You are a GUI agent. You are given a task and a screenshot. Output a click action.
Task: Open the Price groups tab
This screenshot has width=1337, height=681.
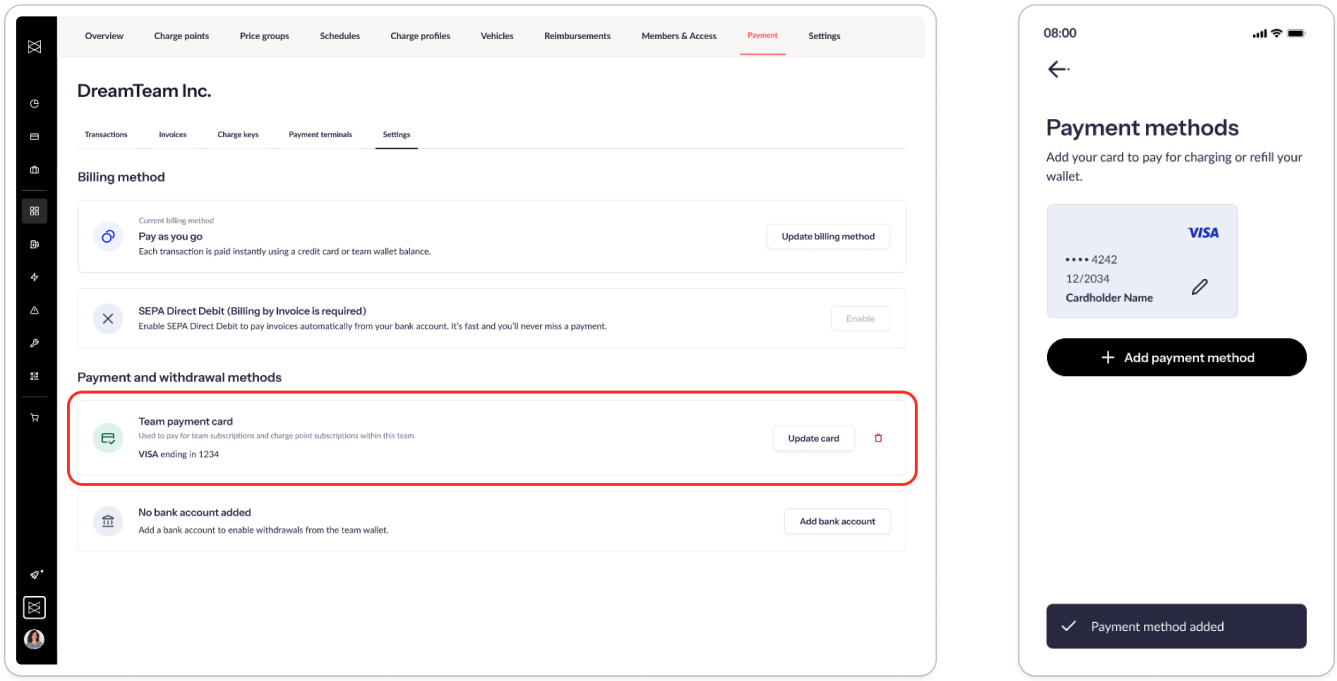tap(264, 36)
